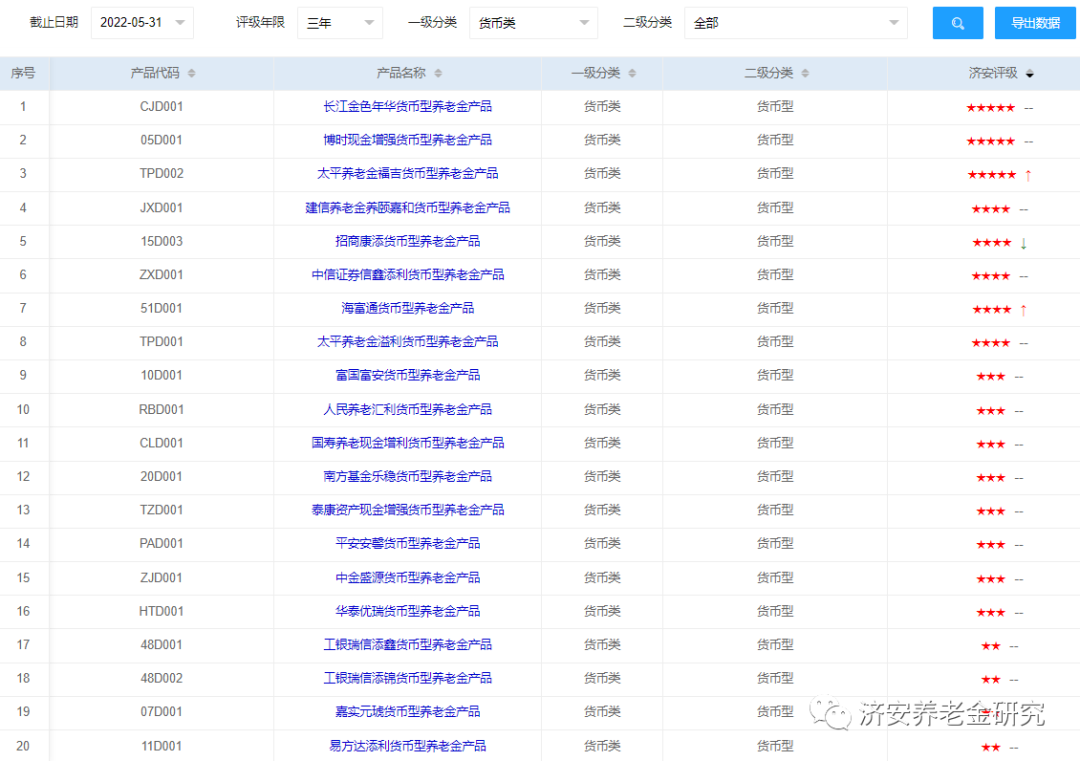Open 招商康添货币型养老金产品 link
Image resolution: width=1080 pixels, height=761 pixels.
point(408,241)
